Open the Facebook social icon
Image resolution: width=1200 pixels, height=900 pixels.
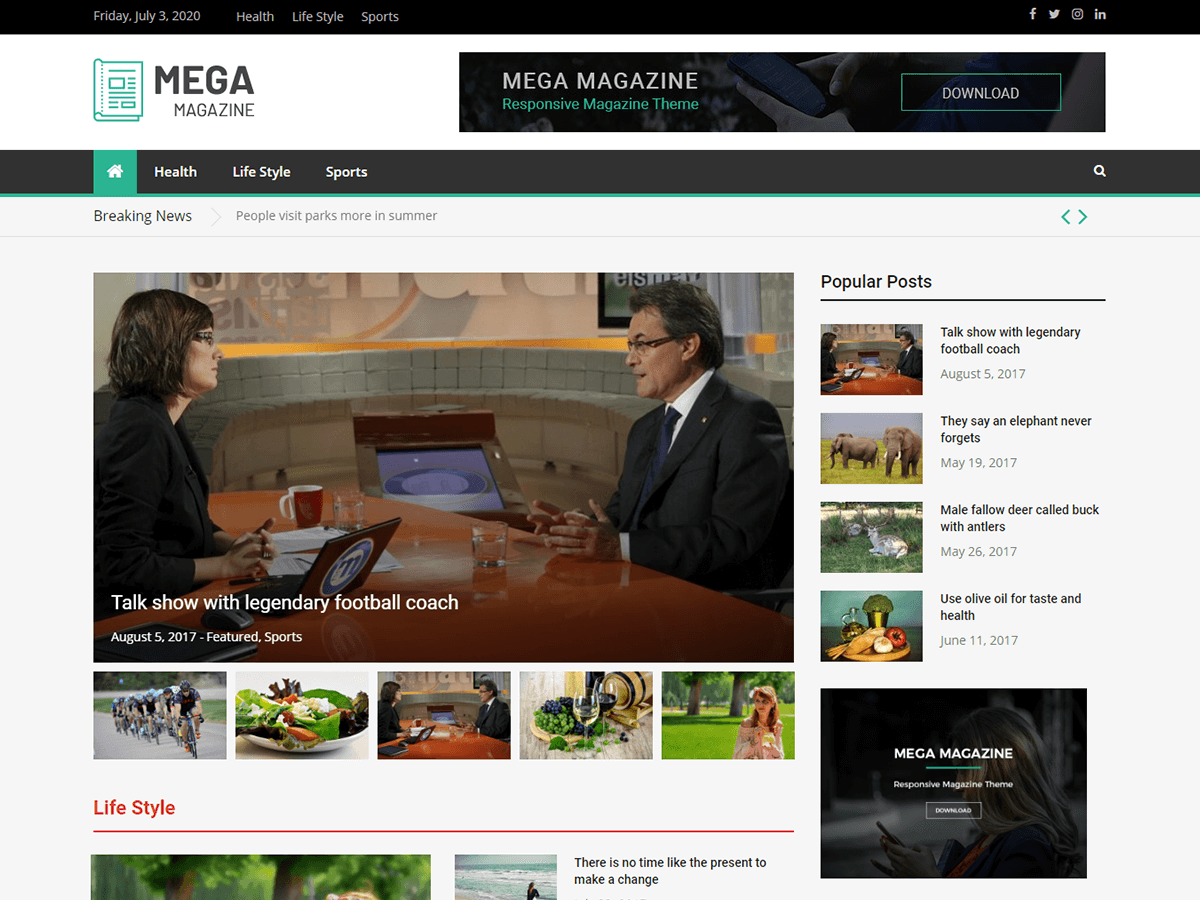click(1032, 14)
